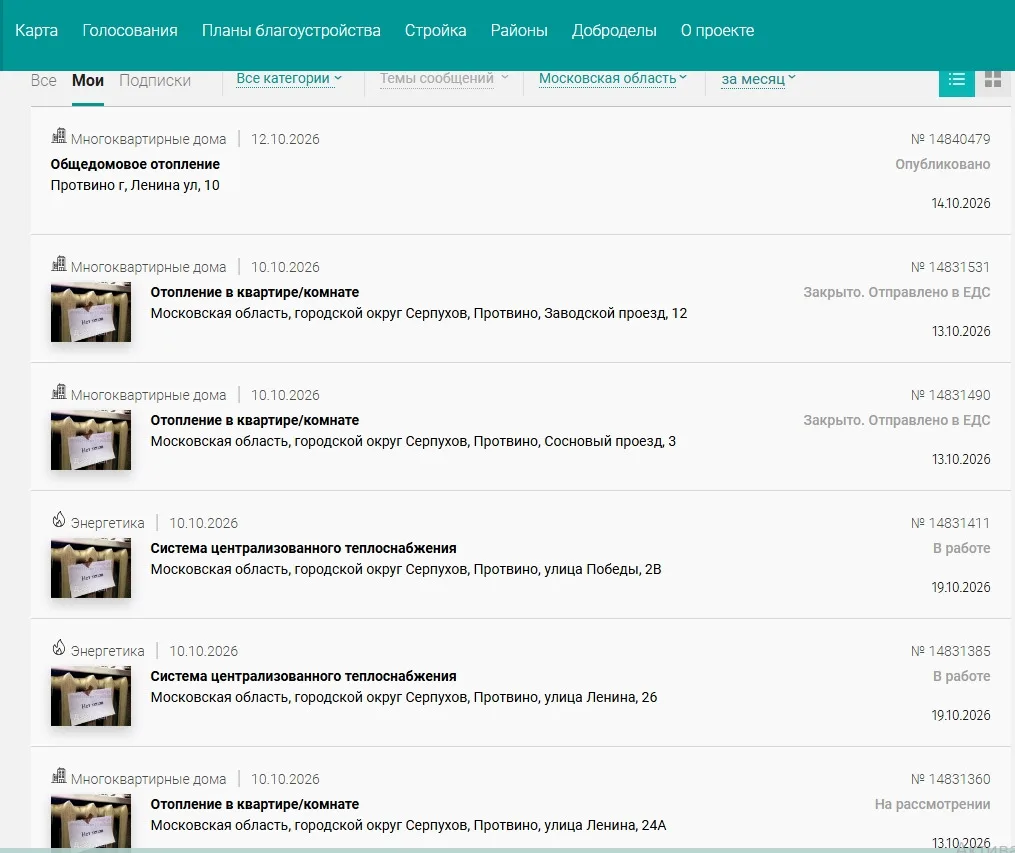
Task: Click flame energy icon for report 14831411
Action: pos(59,520)
